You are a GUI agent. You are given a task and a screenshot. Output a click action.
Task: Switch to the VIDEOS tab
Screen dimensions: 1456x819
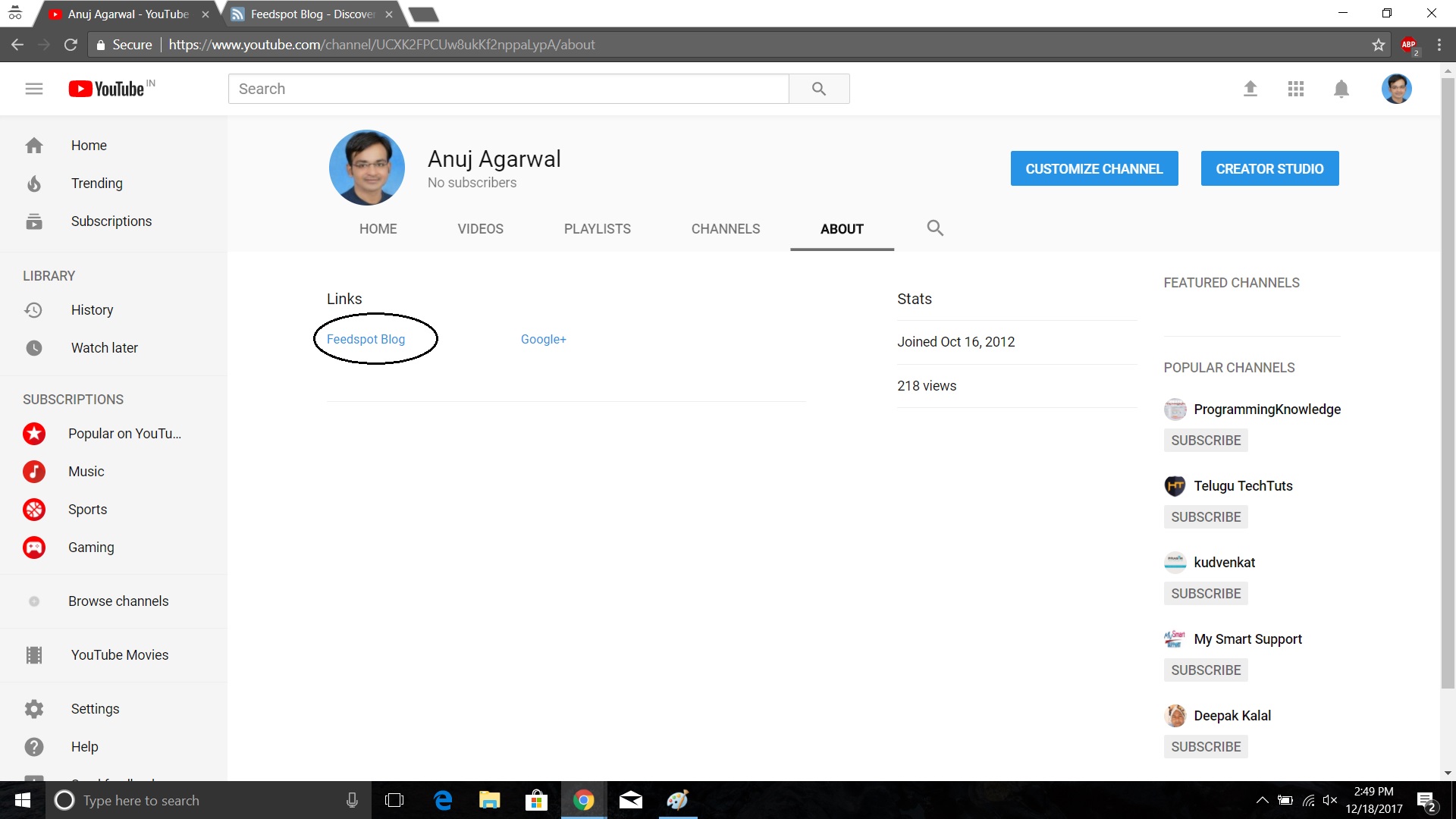[481, 229]
